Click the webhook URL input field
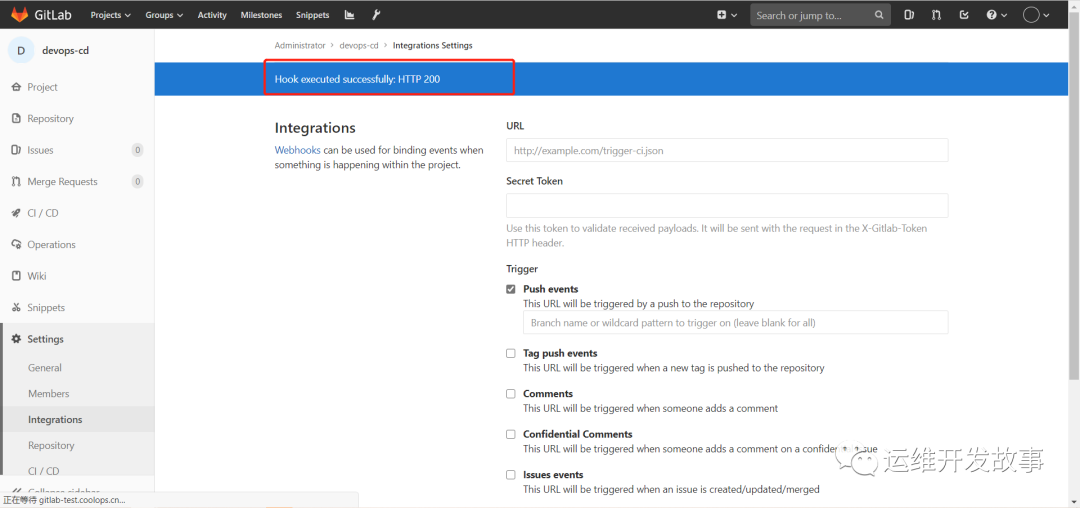The height and width of the screenshot is (508, 1080). tap(727, 150)
